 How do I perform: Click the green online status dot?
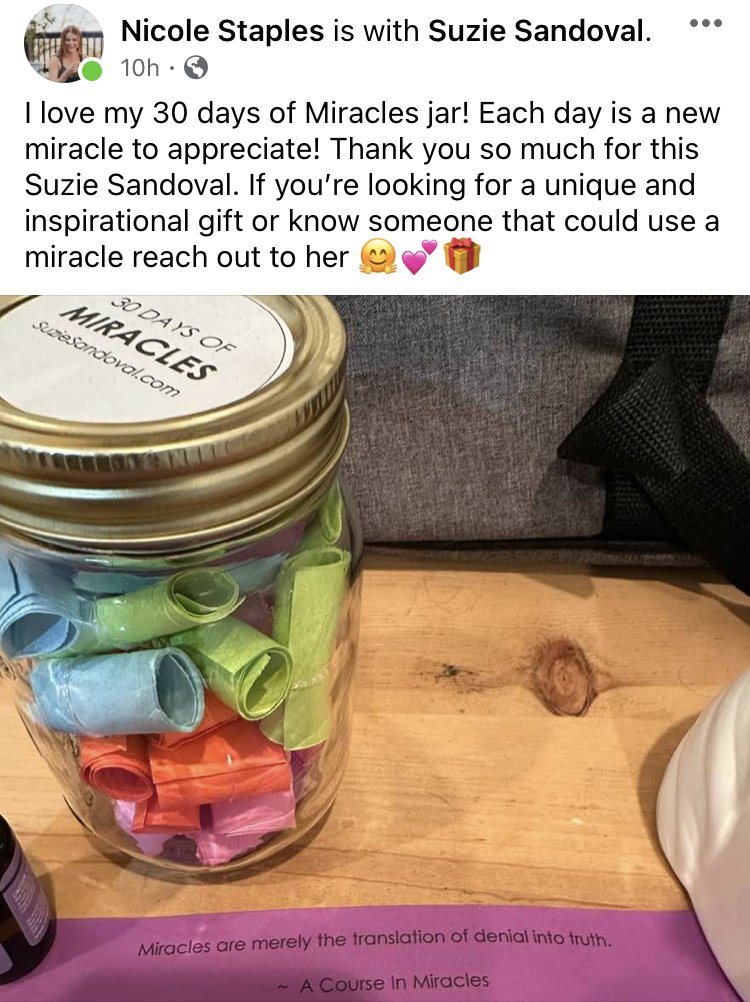91,70
